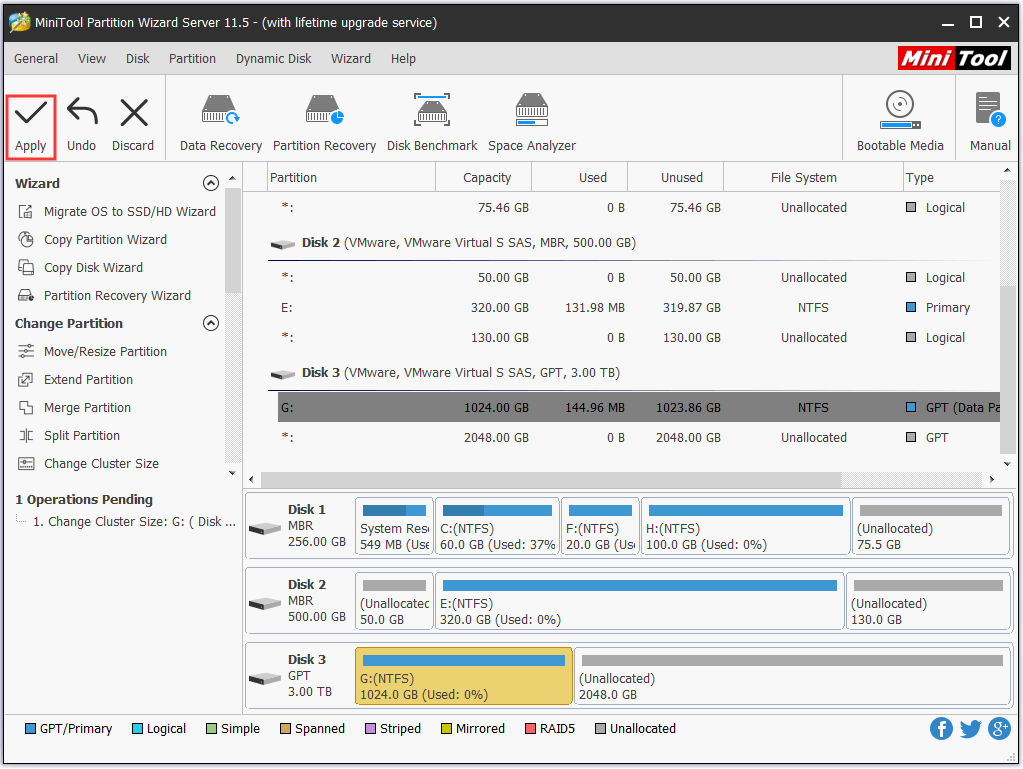The width and height of the screenshot is (1023, 769).
Task: Click the sidebar scroll down arrow
Action: click(232, 473)
